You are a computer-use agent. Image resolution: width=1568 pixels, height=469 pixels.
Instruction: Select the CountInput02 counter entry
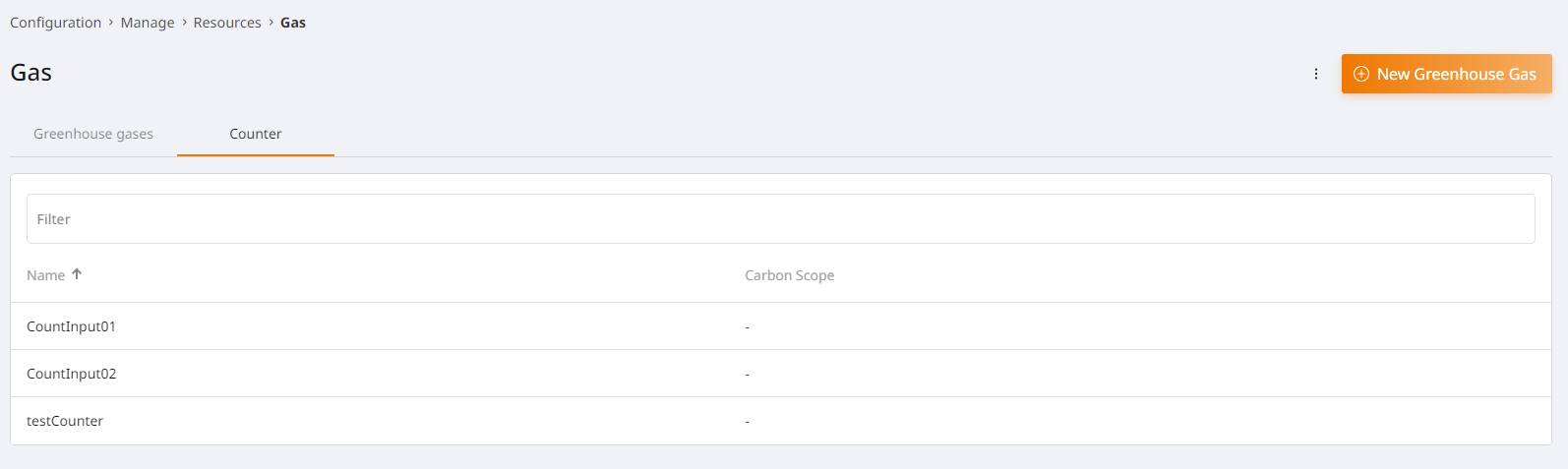71,374
